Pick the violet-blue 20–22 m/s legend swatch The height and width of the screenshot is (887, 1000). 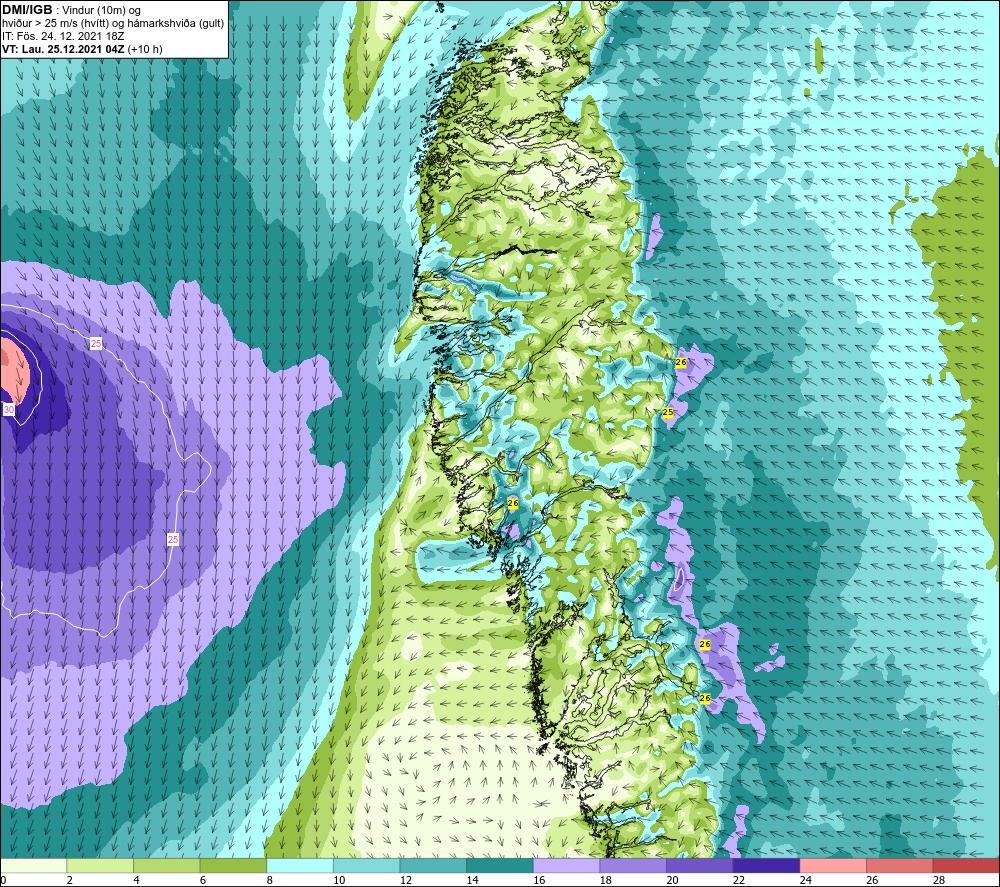click(x=700, y=865)
